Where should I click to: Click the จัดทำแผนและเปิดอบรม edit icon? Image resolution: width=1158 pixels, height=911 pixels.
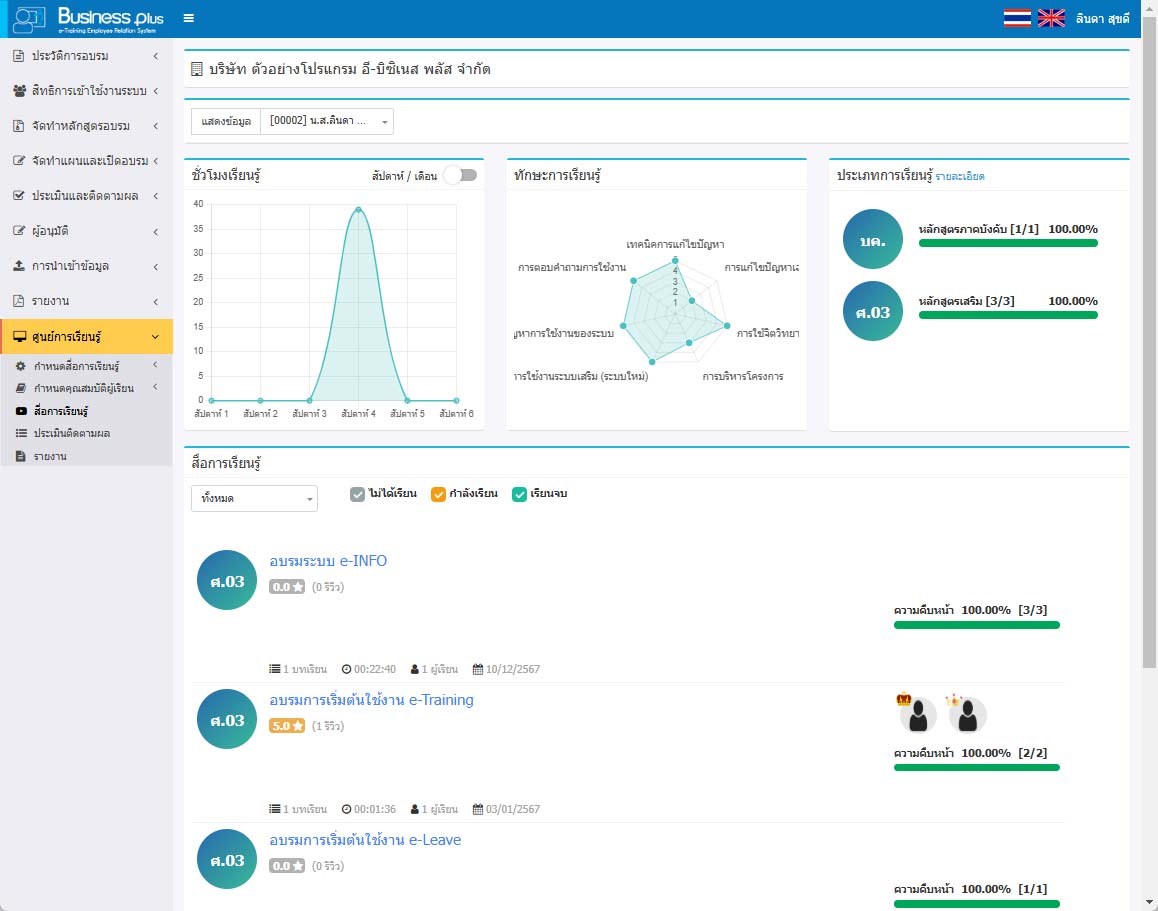pos(19,161)
